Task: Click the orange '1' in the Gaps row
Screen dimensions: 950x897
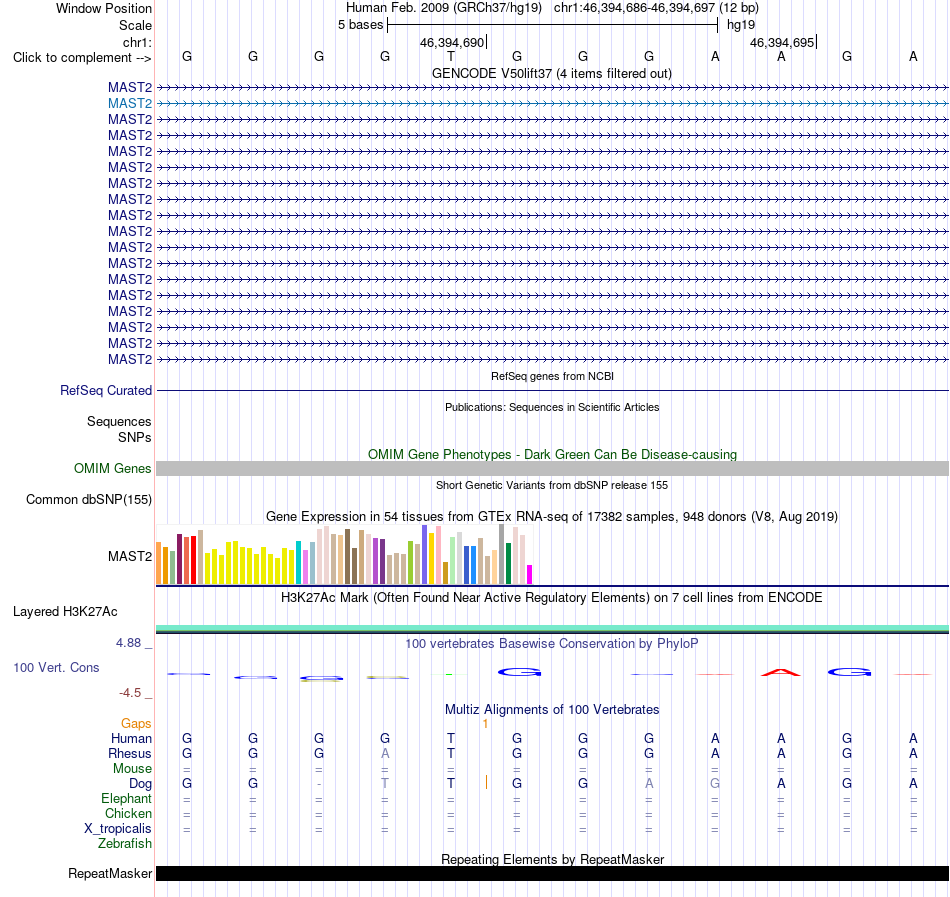Action: click(x=485, y=724)
